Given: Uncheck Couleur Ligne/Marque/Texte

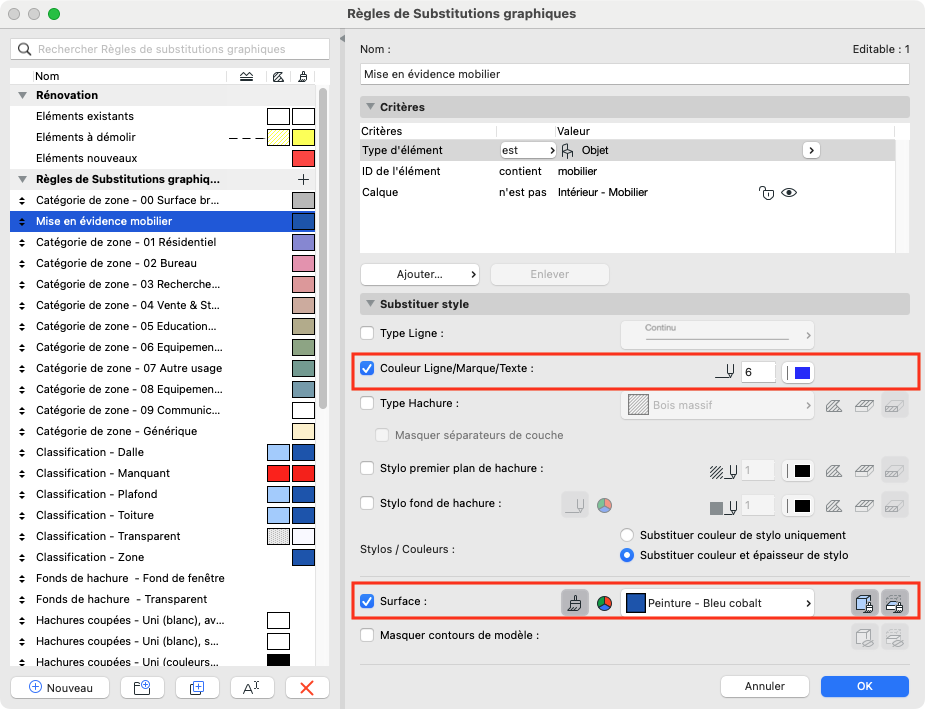Looking at the screenshot, I should pyautogui.click(x=367, y=368).
